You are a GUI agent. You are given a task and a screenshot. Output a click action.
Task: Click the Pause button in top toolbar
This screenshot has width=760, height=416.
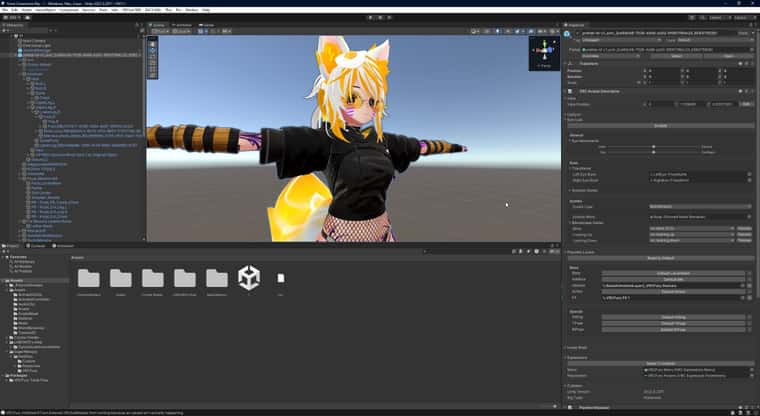pos(380,17)
